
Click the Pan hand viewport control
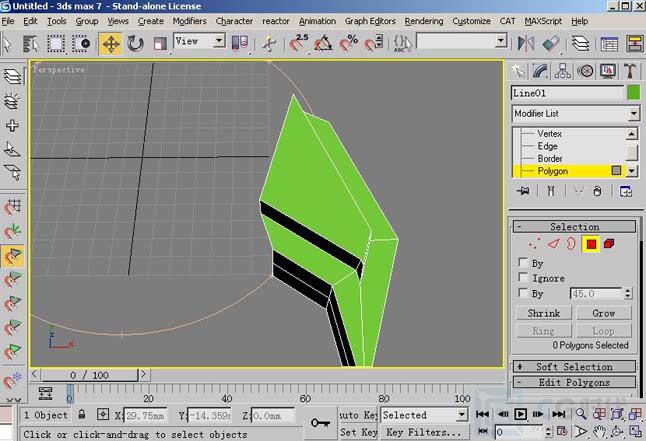[599, 432]
